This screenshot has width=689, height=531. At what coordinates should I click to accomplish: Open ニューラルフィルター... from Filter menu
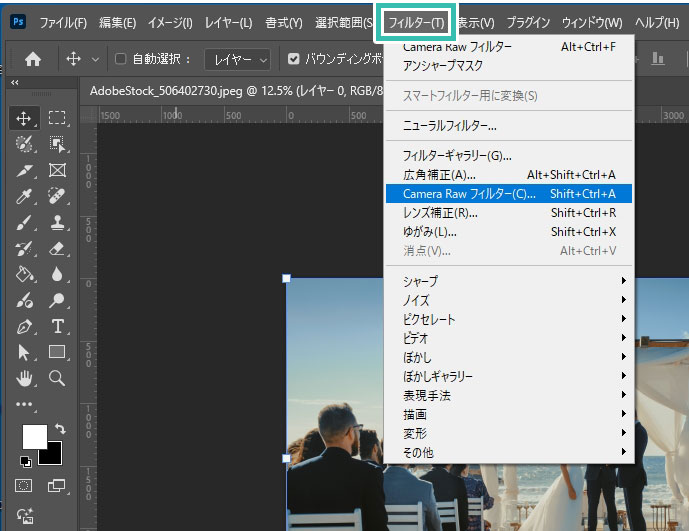click(449, 126)
